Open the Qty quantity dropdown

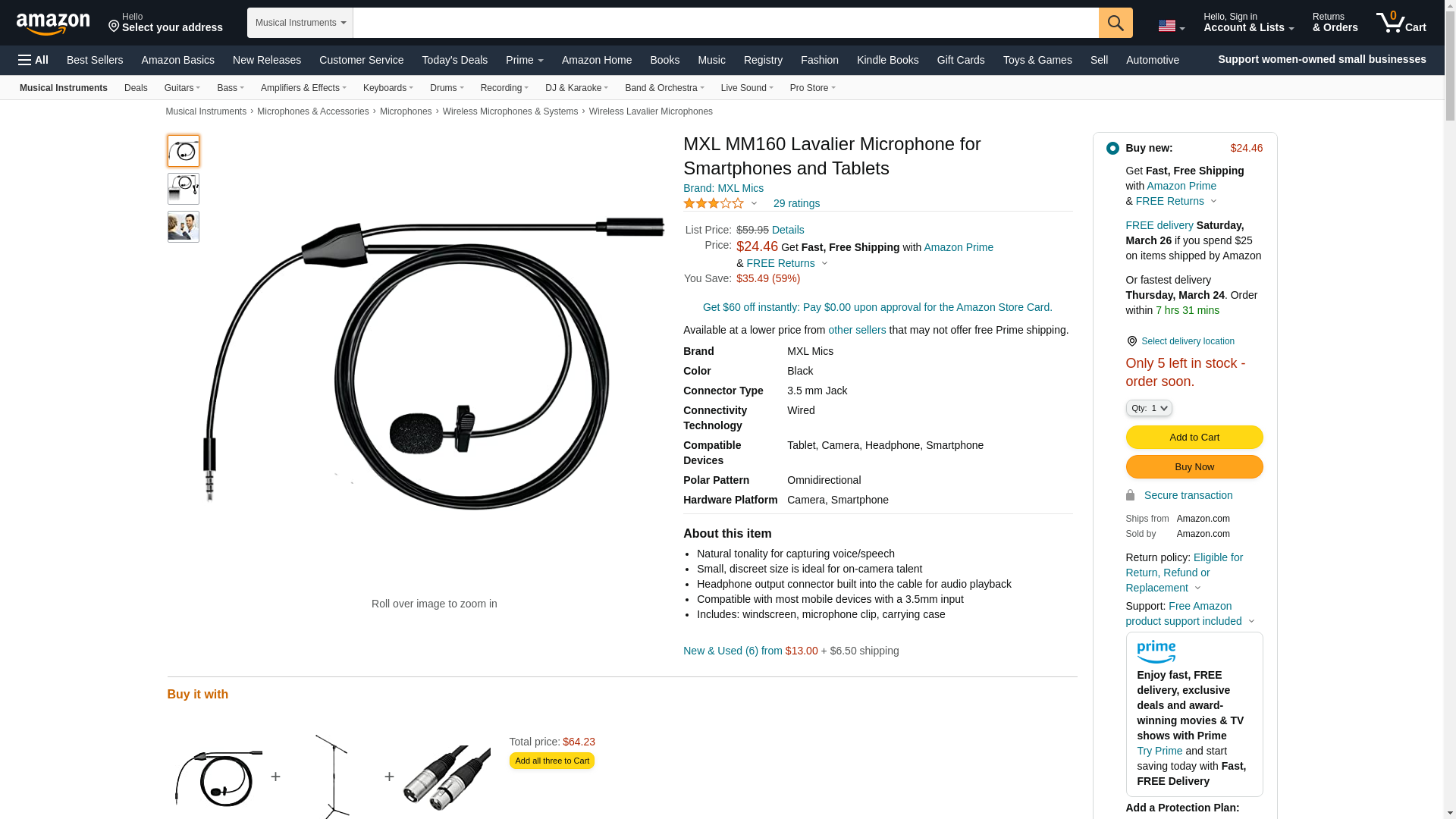1149,408
